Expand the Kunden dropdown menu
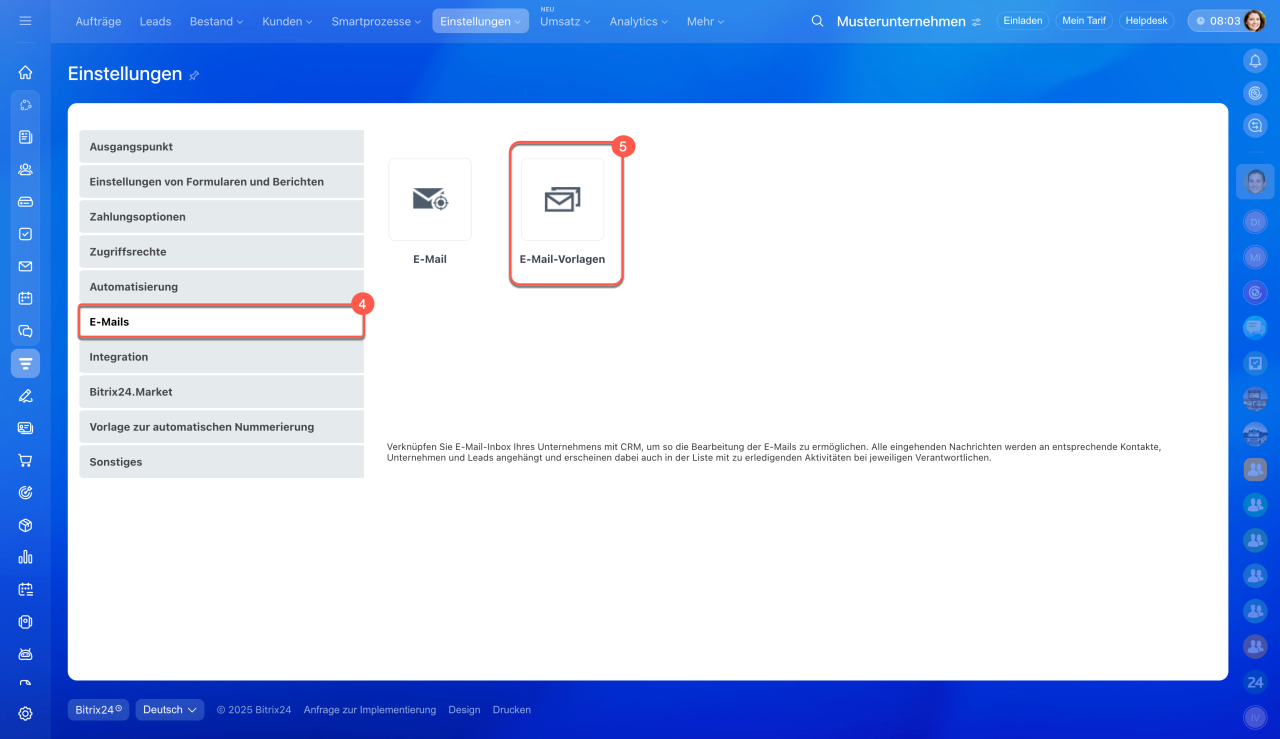The image size is (1280, 739). (287, 21)
